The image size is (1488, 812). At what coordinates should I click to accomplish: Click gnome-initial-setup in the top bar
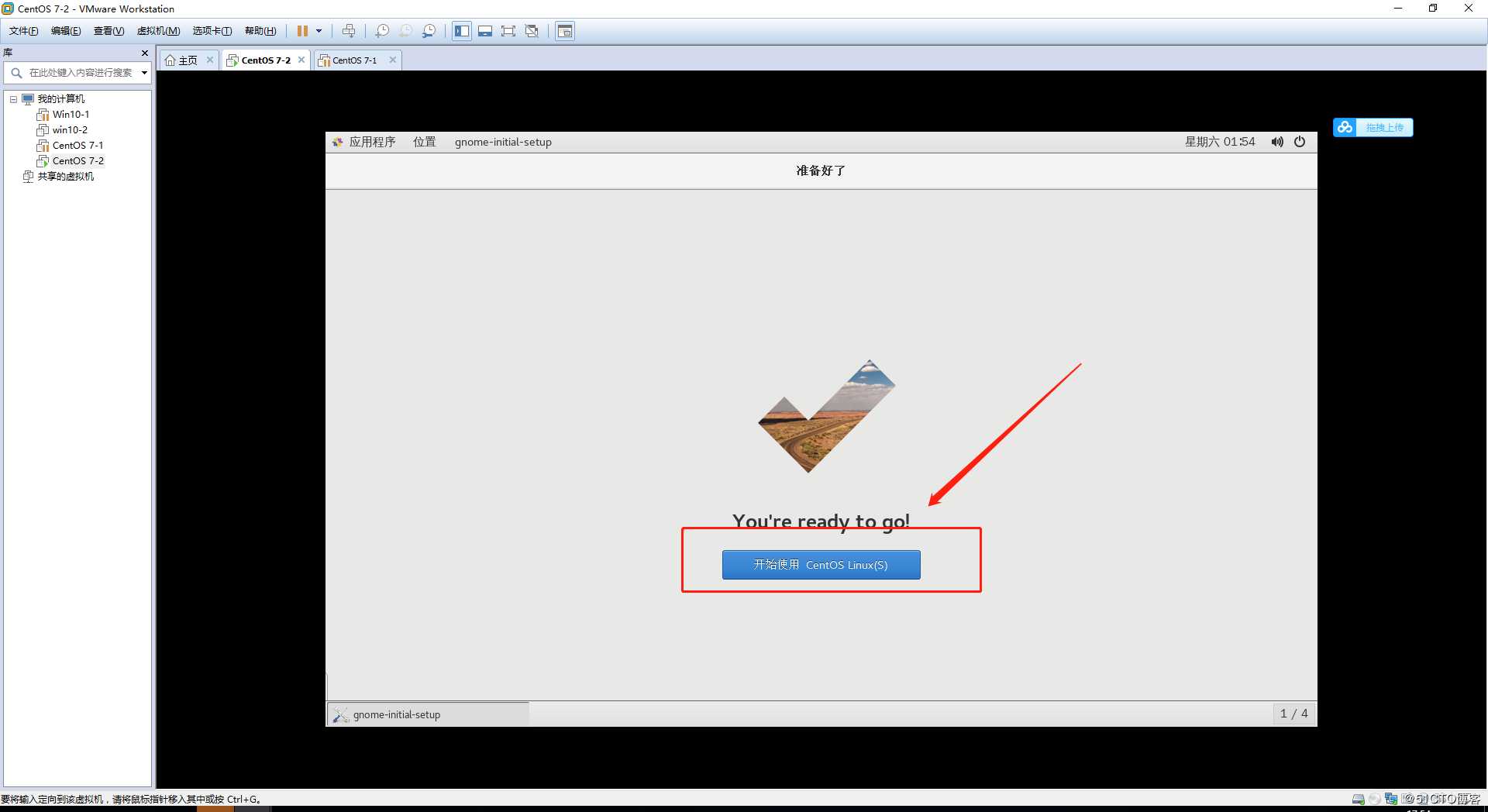click(x=503, y=142)
